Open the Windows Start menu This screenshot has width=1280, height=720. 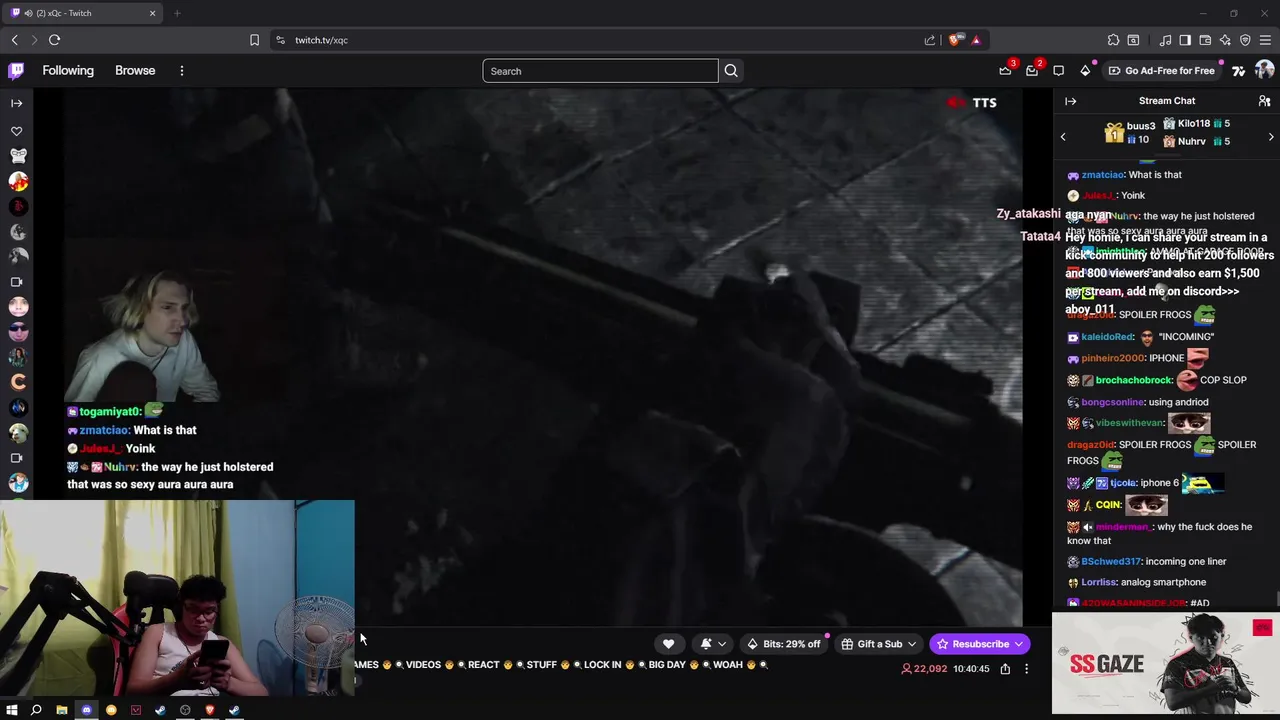coord(12,710)
